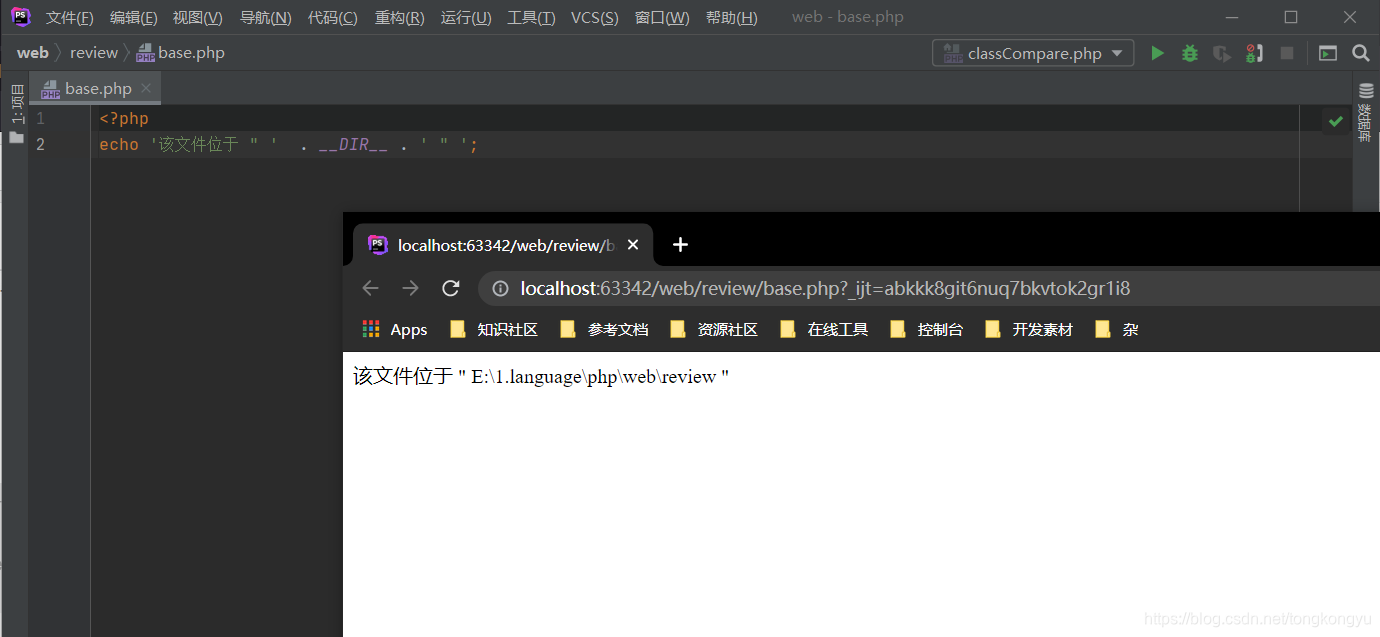The height and width of the screenshot is (637, 1380).
Task: Open the 知识社区 bookmark folder
Action: pos(494,329)
